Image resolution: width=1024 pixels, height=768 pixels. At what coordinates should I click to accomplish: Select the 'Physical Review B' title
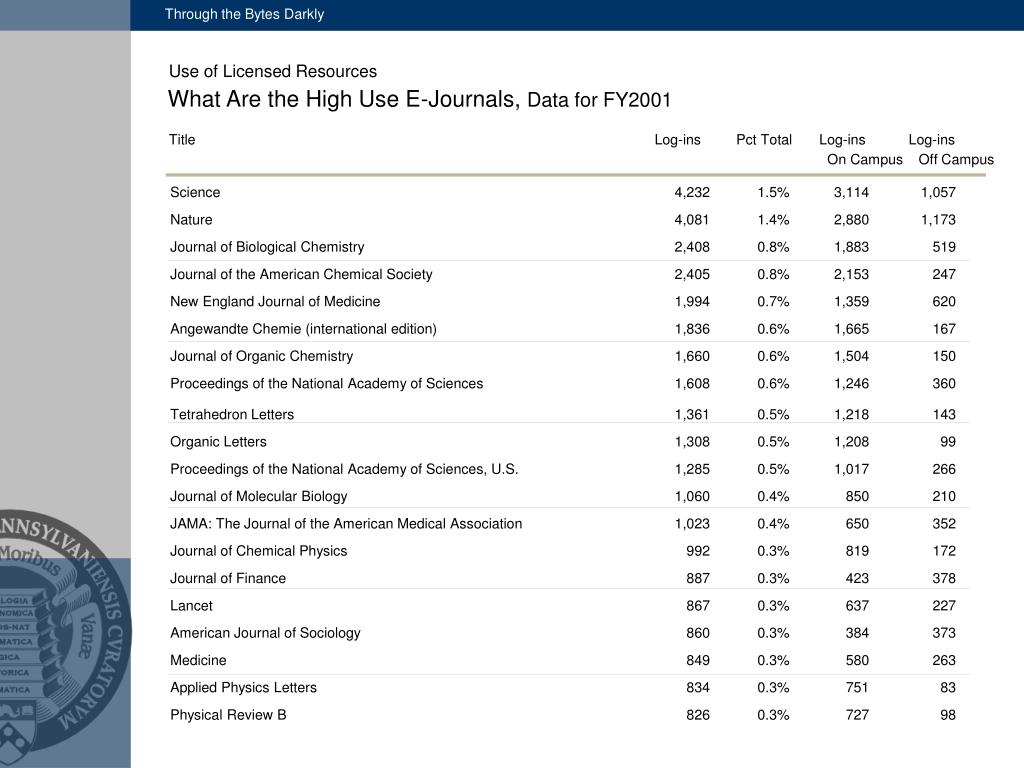(228, 714)
